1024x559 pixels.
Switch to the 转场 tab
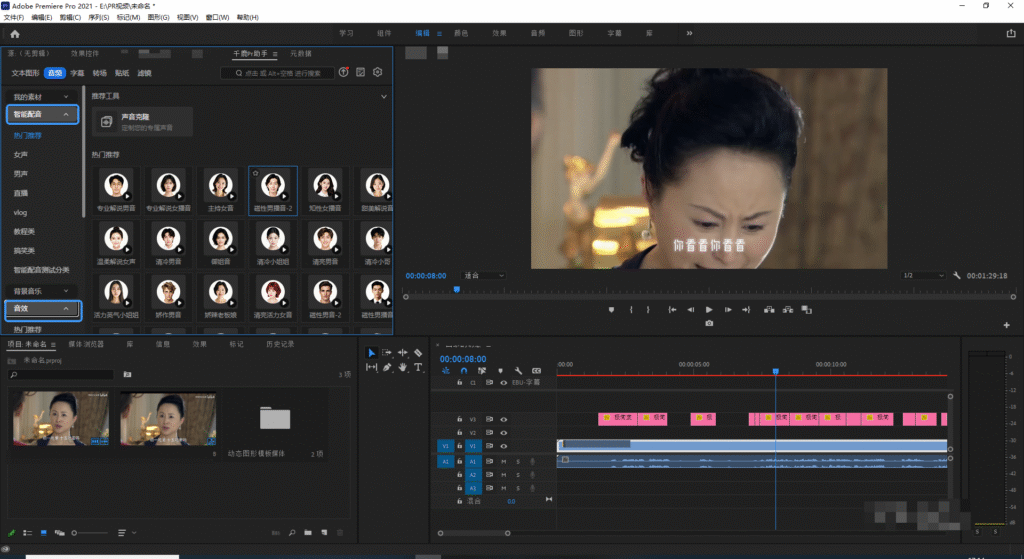(99, 73)
